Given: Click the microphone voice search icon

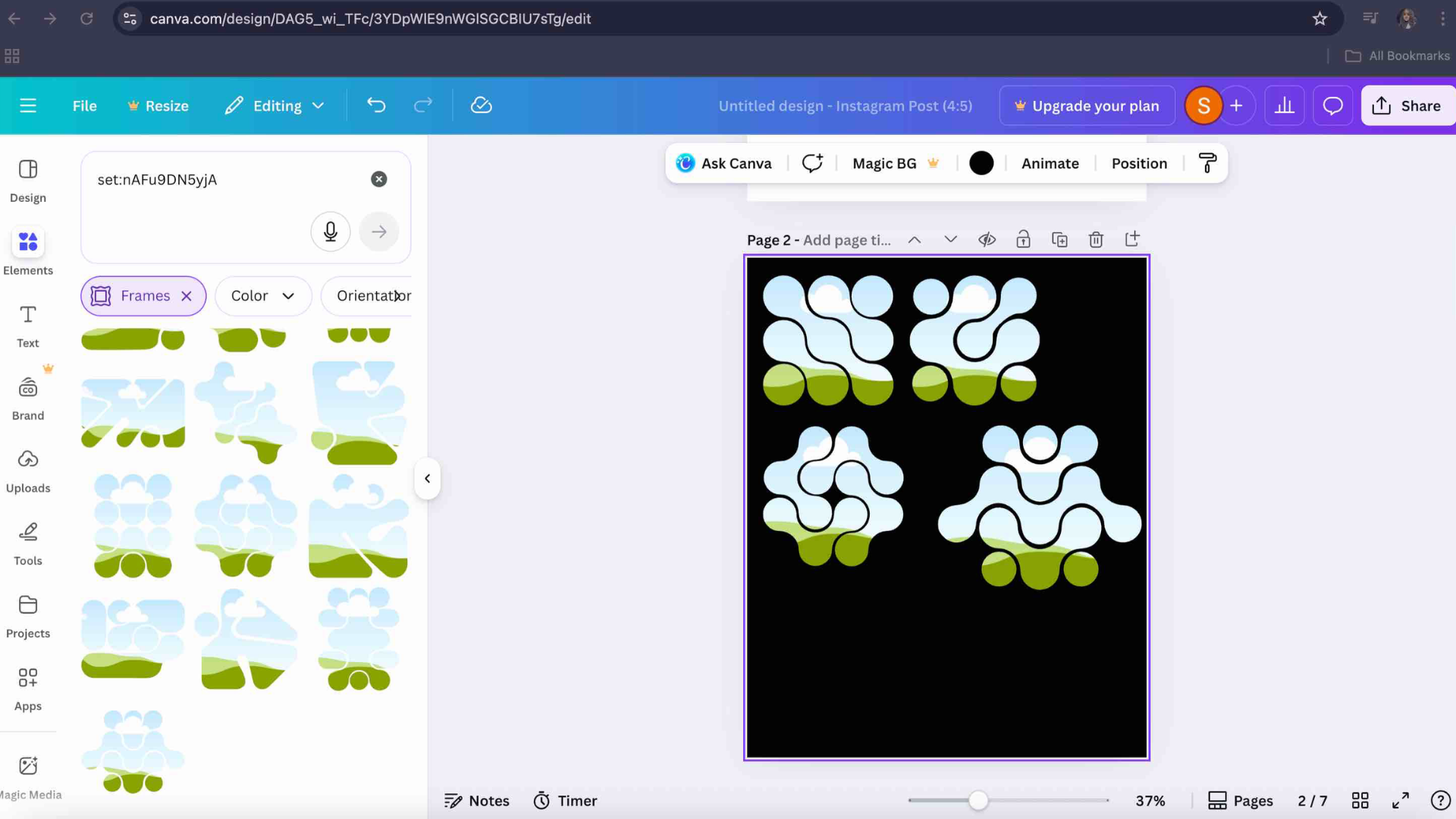Looking at the screenshot, I should coord(330,231).
